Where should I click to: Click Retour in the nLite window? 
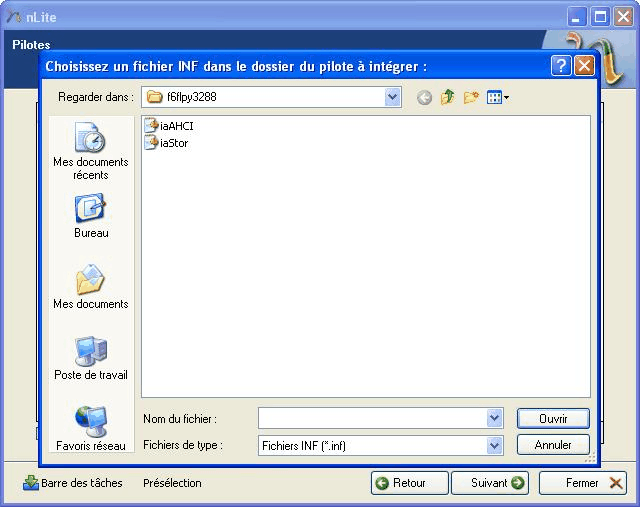tap(409, 483)
